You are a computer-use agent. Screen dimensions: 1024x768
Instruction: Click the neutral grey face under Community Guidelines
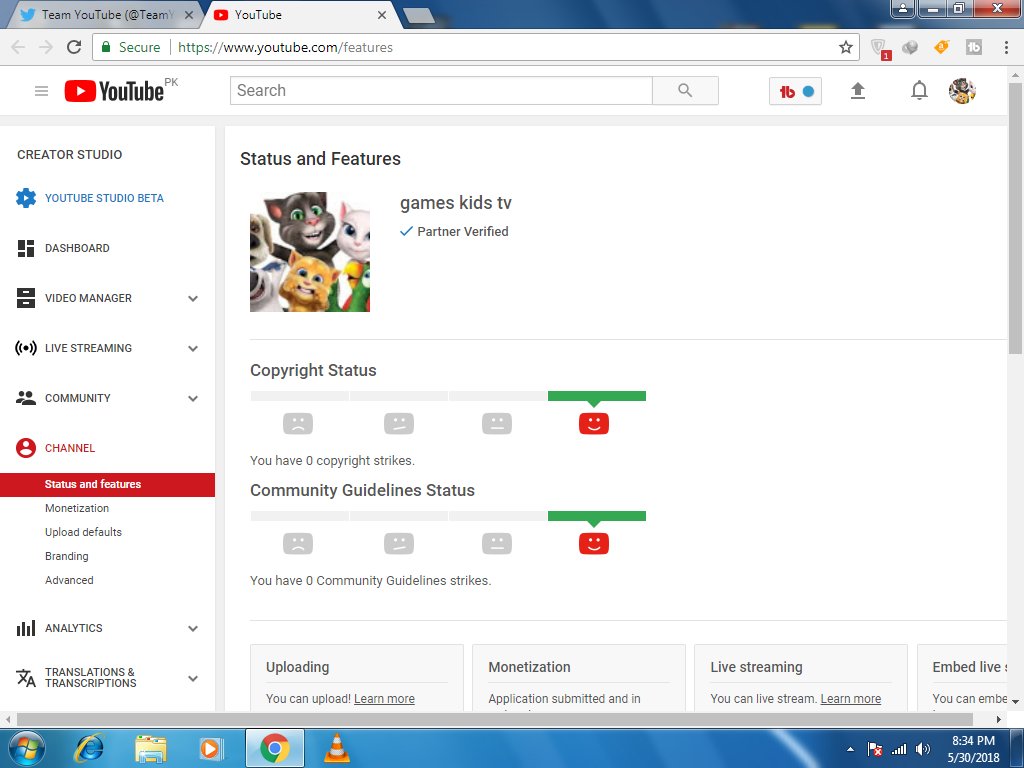tap(497, 543)
